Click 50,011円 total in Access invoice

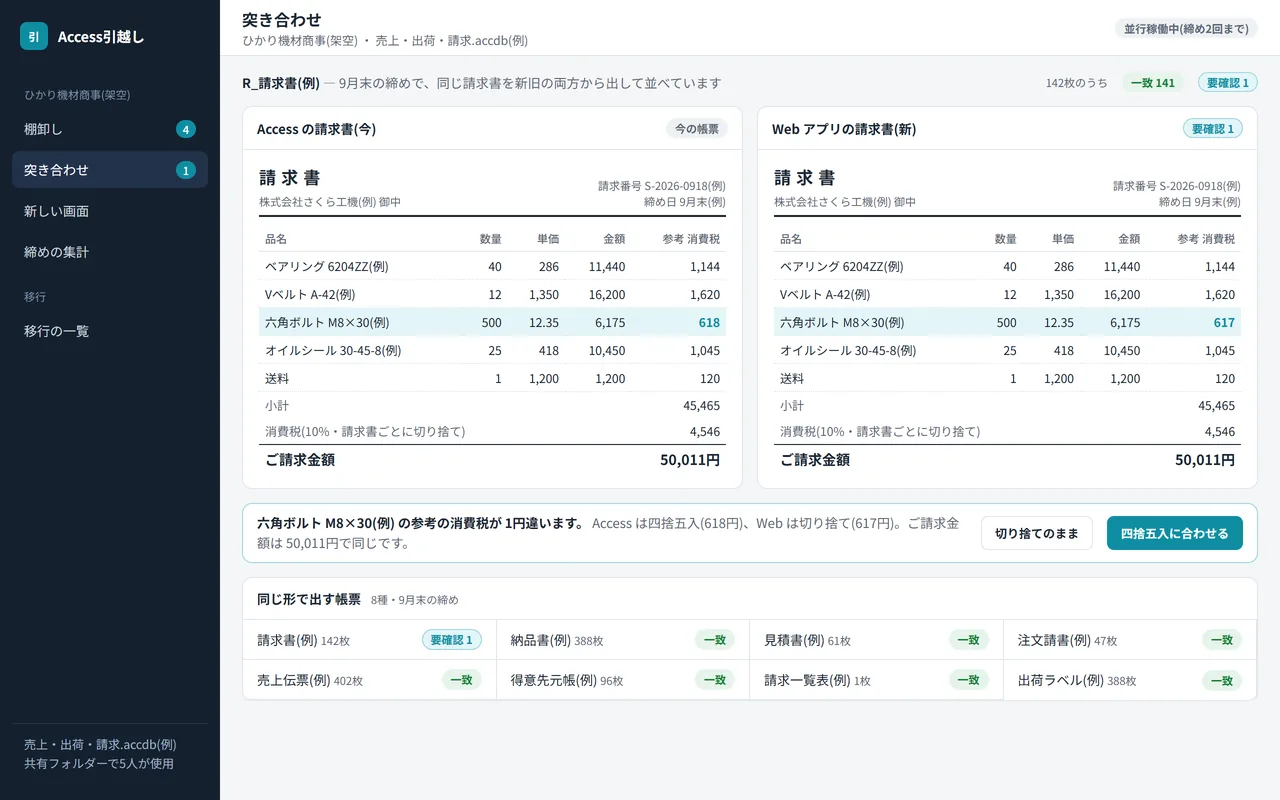point(690,460)
